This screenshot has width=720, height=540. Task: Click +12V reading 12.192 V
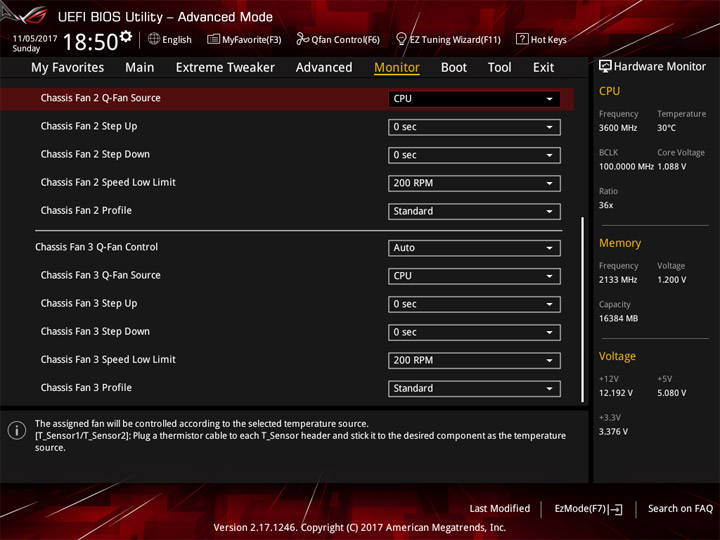click(616, 393)
